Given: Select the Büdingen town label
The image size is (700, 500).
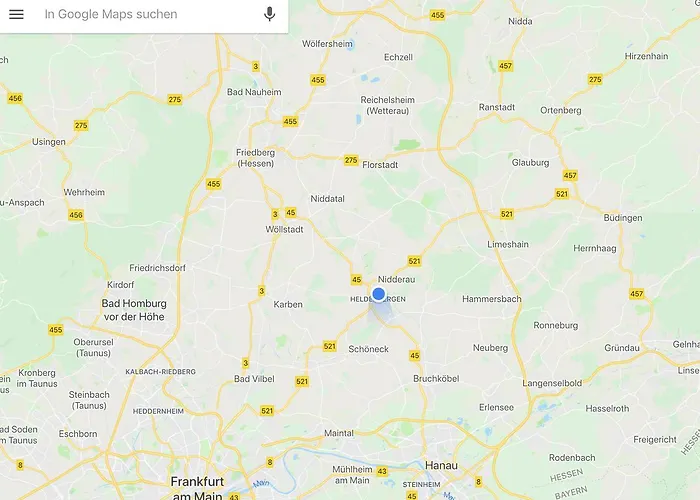Looking at the screenshot, I should click(623, 218).
